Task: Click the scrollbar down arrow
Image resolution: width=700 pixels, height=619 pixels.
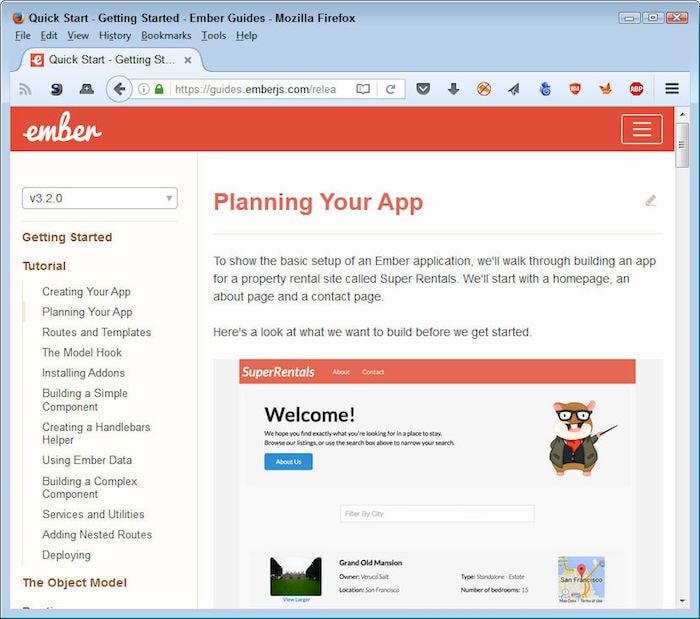Action: click(x=682, y=601)
